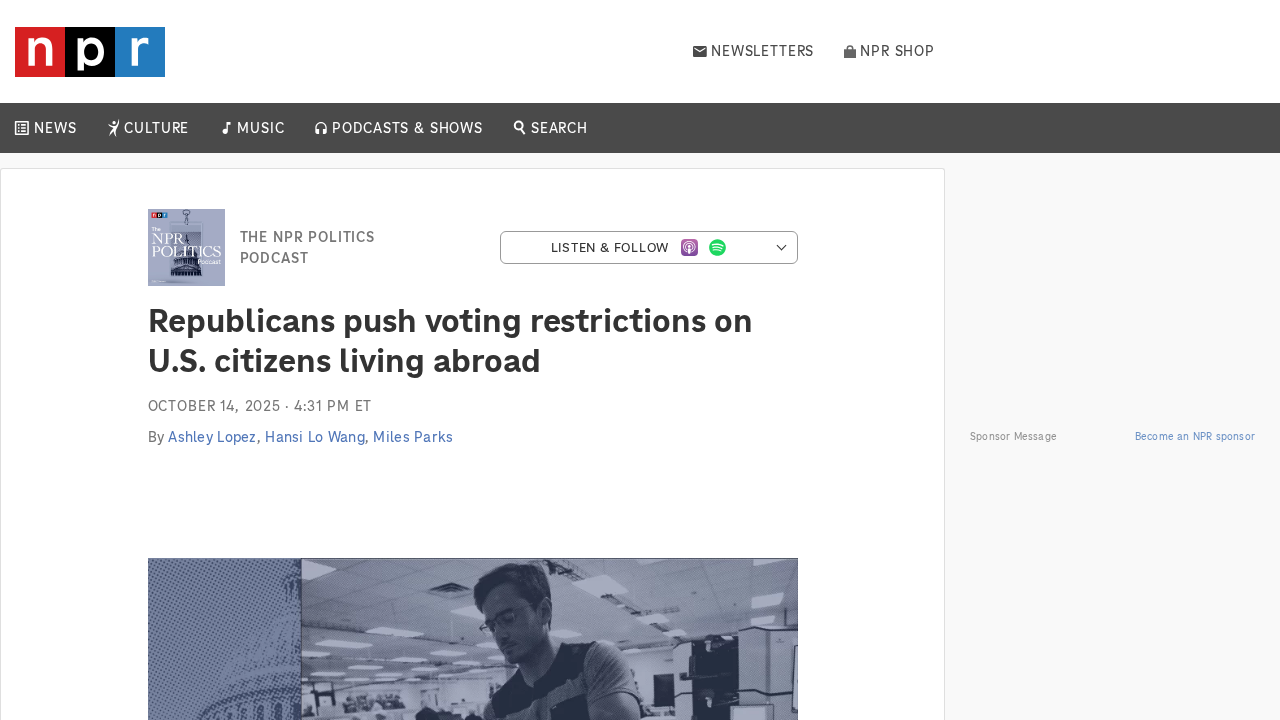The height and width of the screenshot is (720, 1280).
Task: Click the Music note icon
Action: [x=226, y=128]
